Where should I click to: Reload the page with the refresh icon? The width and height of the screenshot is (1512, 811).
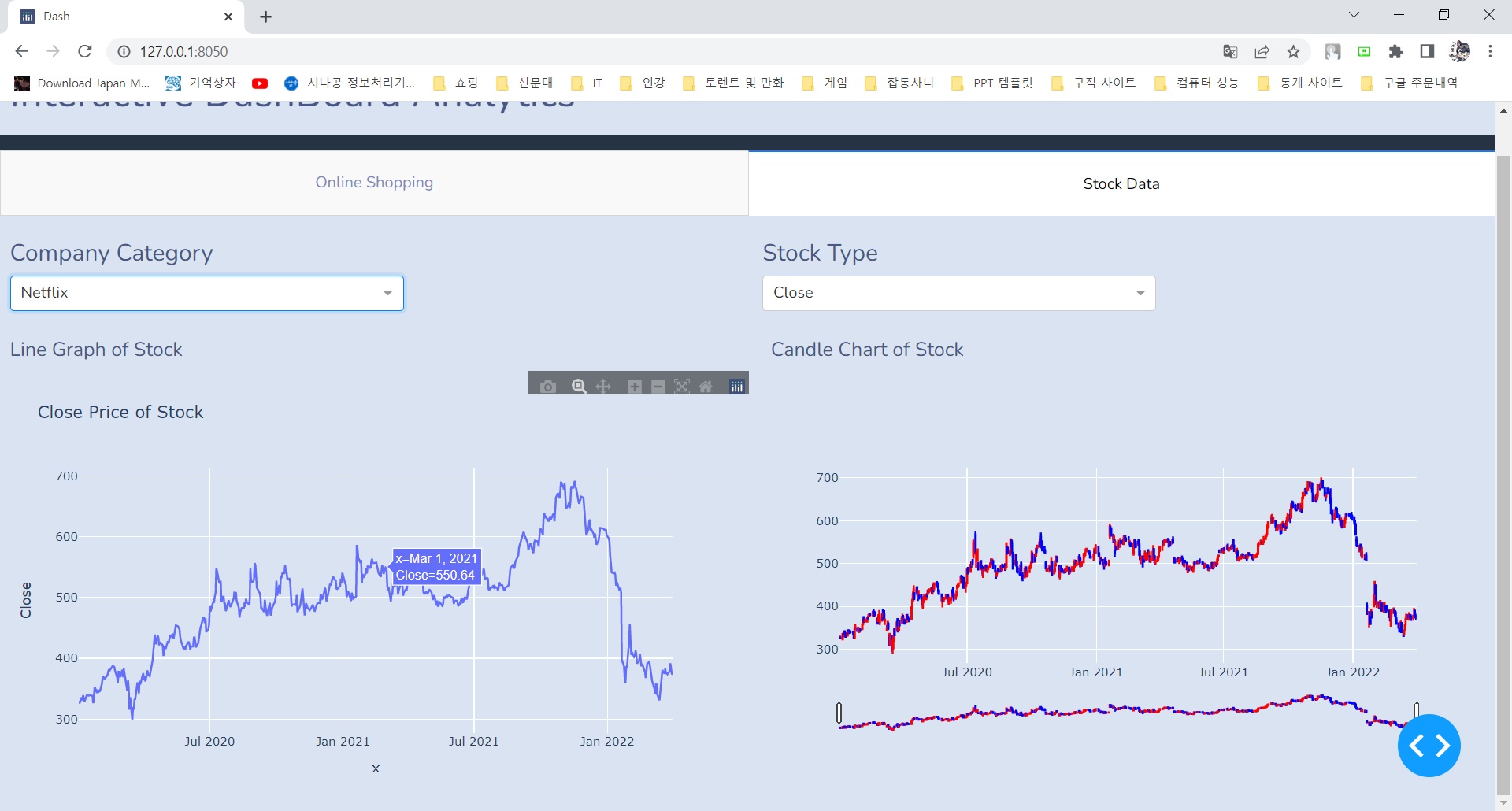(x=85, y=51)
